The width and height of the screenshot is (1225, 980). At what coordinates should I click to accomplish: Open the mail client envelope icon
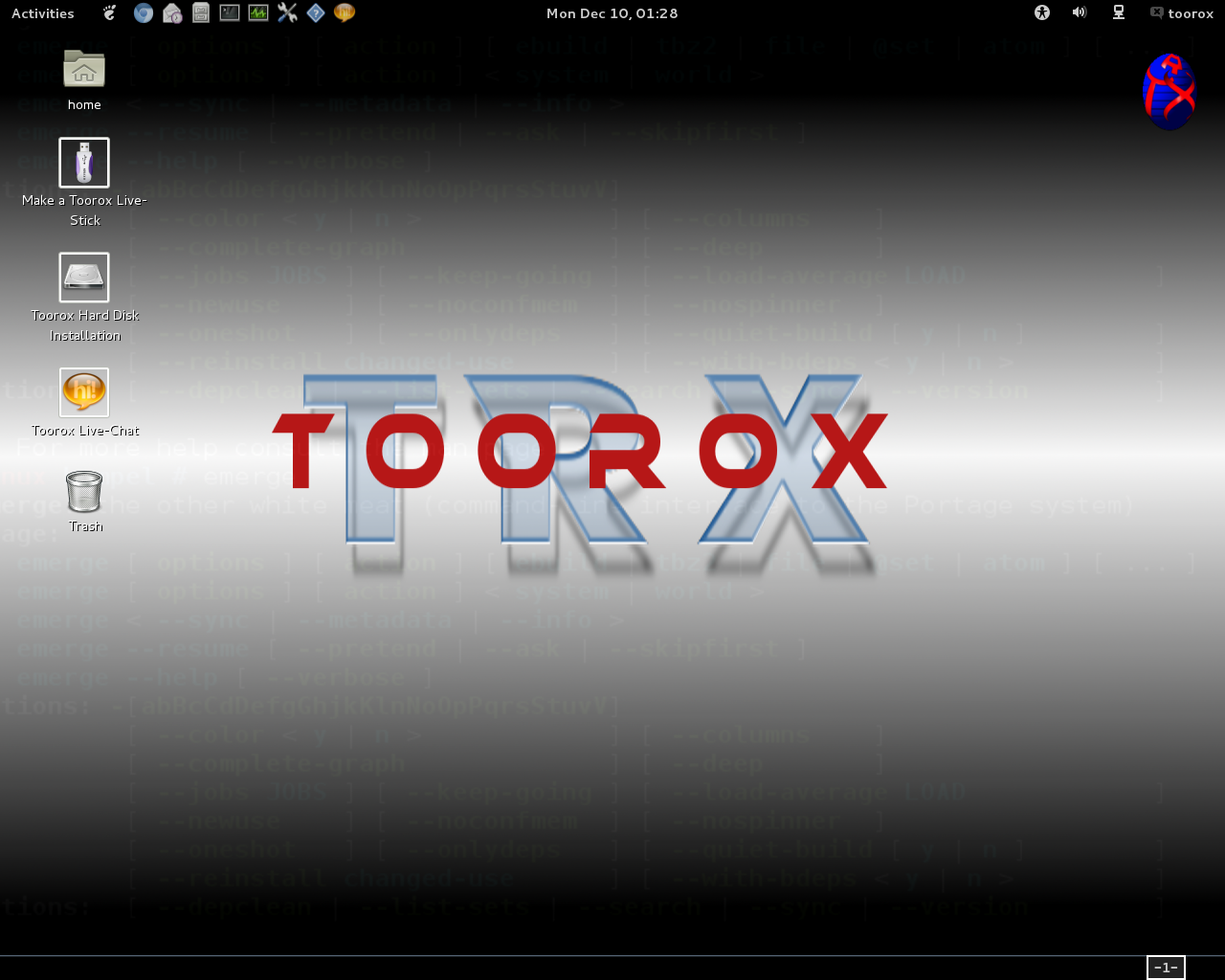pos(172,13)
